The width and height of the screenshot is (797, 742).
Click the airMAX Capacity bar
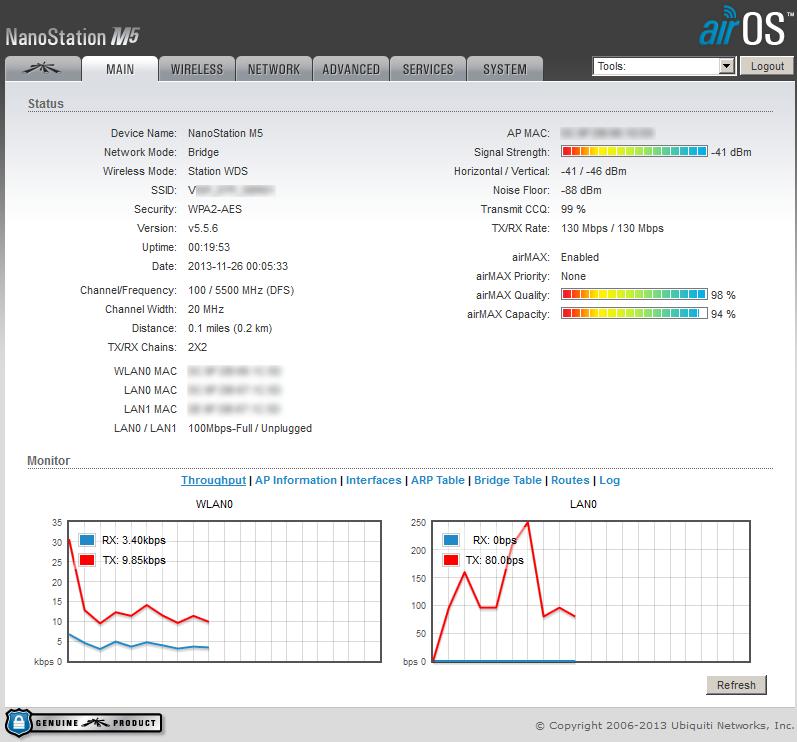(634, 313)
